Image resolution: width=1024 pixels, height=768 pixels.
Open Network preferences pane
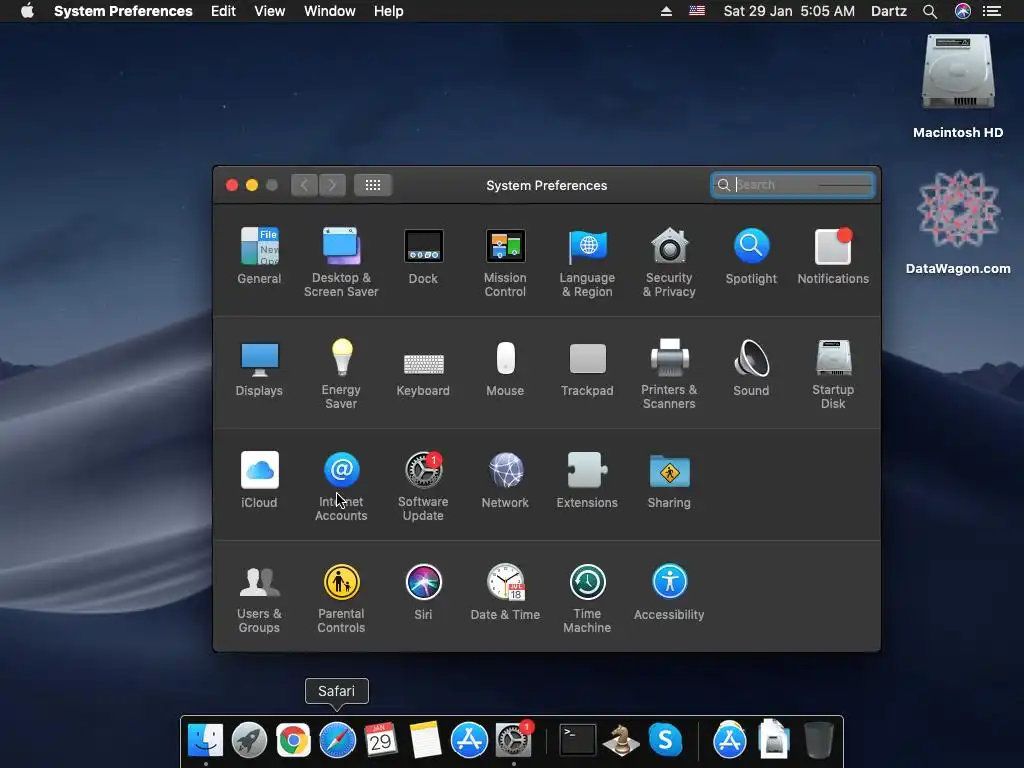505,479
